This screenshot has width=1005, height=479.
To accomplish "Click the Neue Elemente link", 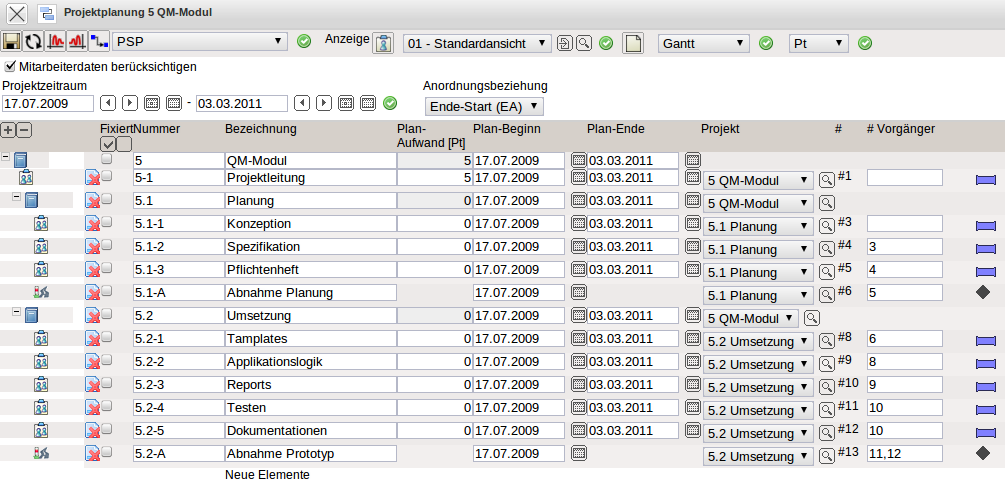I will [267, 475].
